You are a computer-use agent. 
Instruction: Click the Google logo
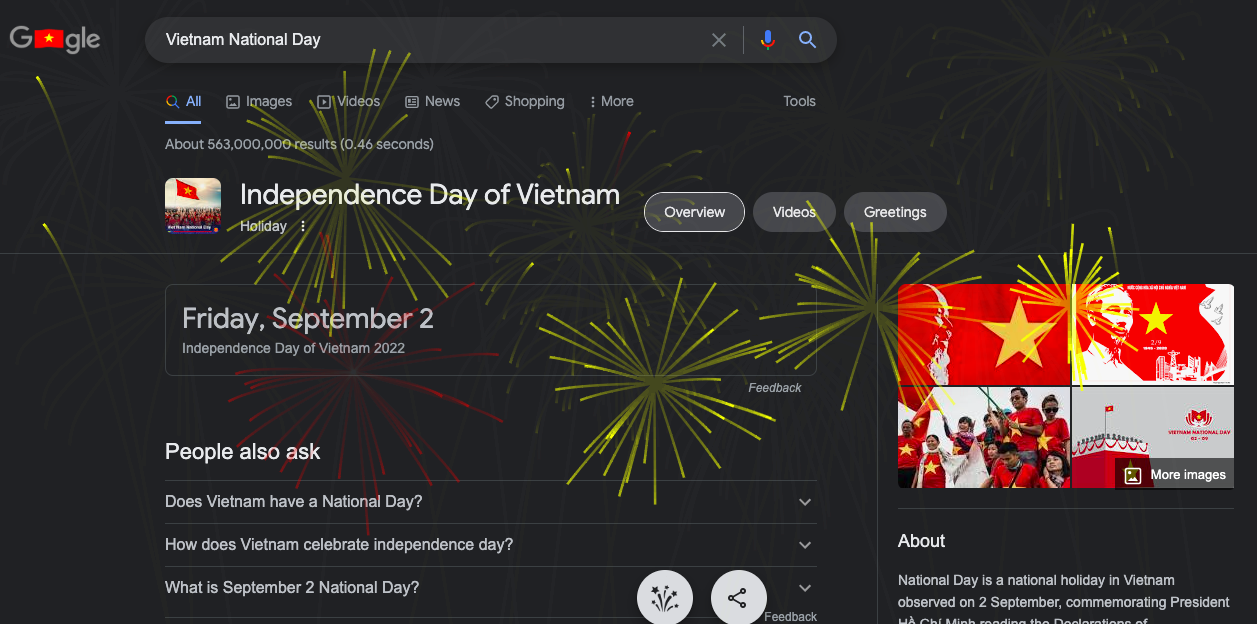[54, 39]
